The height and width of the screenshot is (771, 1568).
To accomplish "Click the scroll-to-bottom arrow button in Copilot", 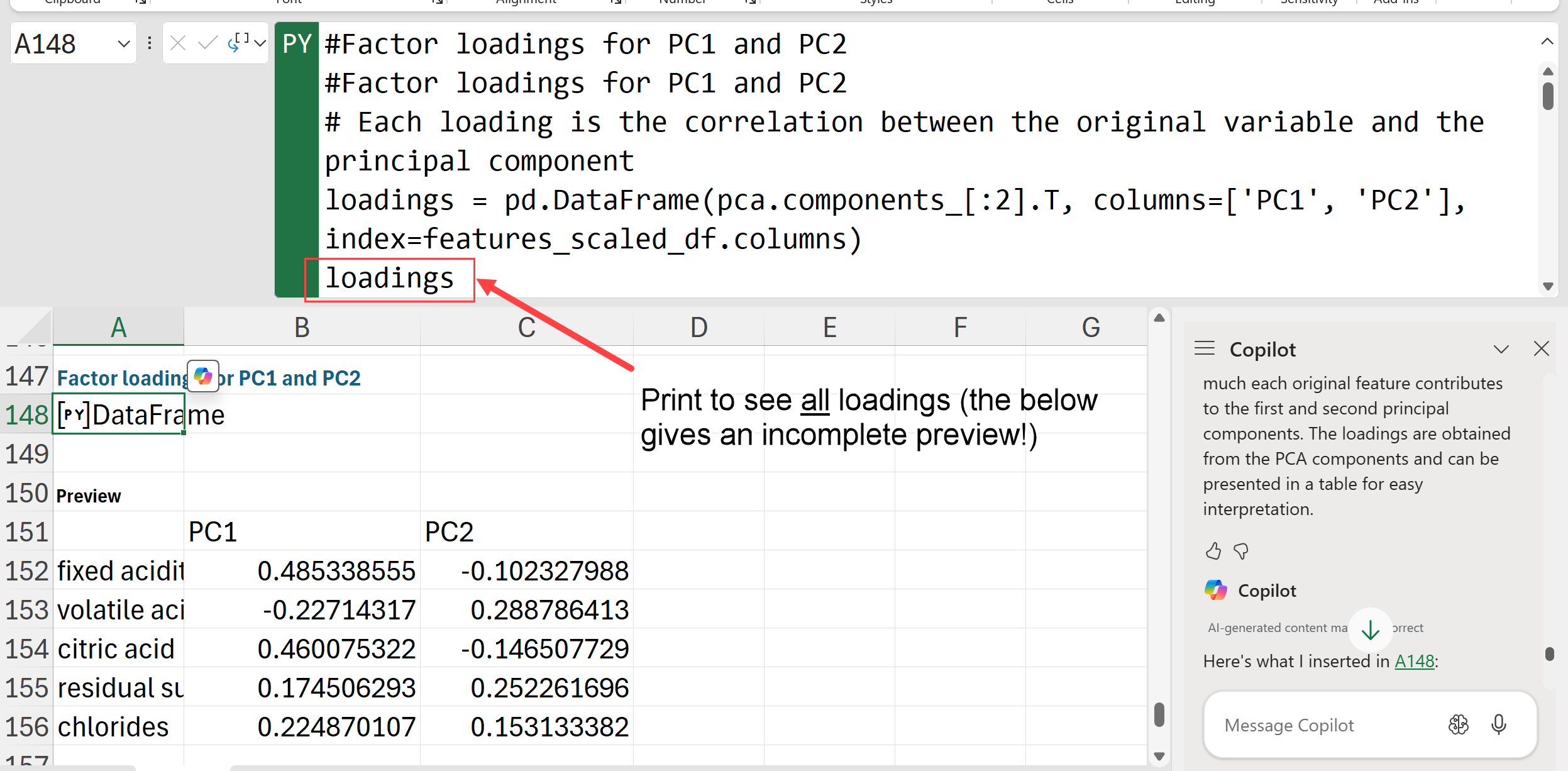I will 1370,629.
